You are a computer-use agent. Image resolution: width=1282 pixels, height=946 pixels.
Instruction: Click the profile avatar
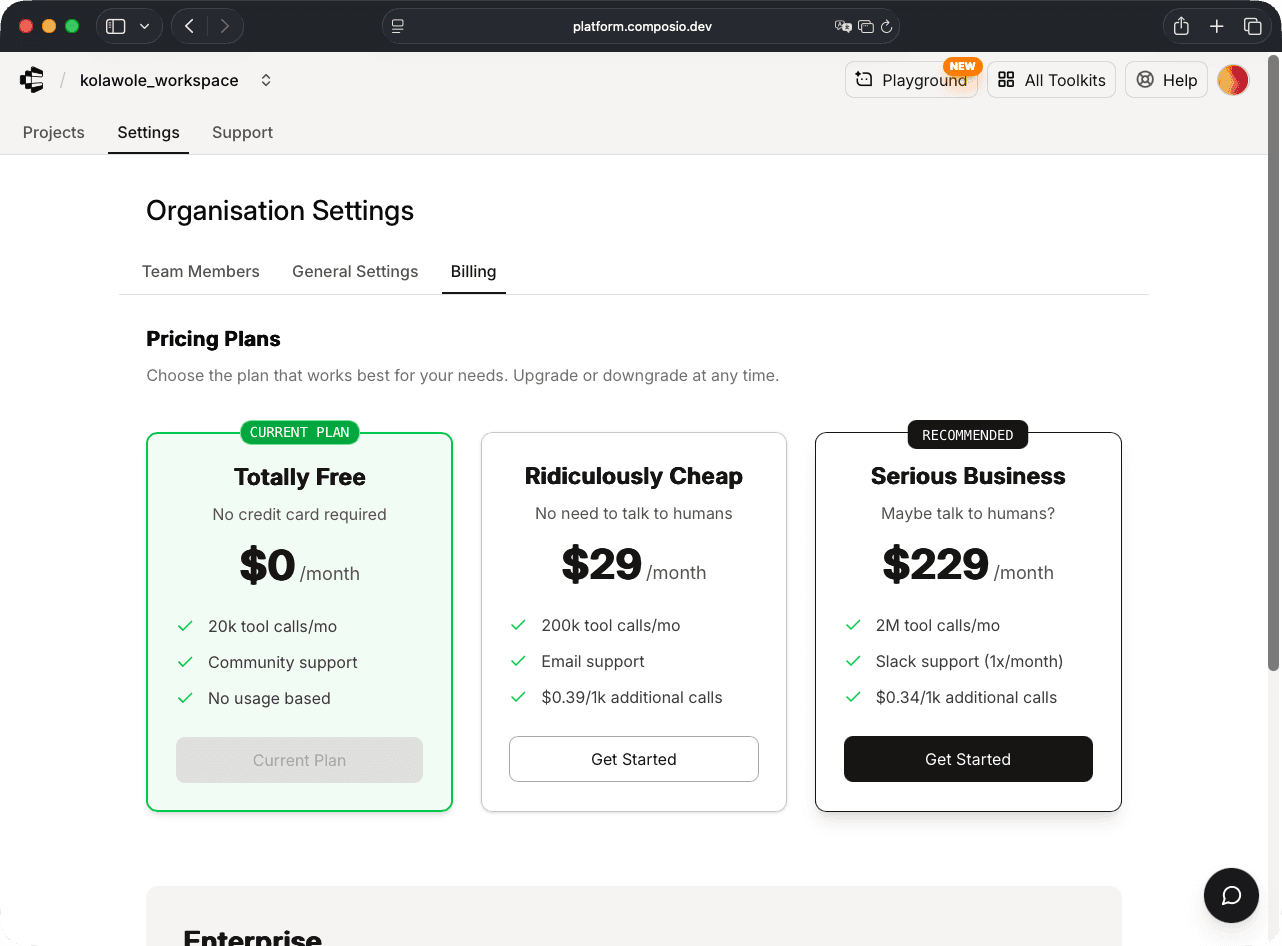pos(1233,79)
